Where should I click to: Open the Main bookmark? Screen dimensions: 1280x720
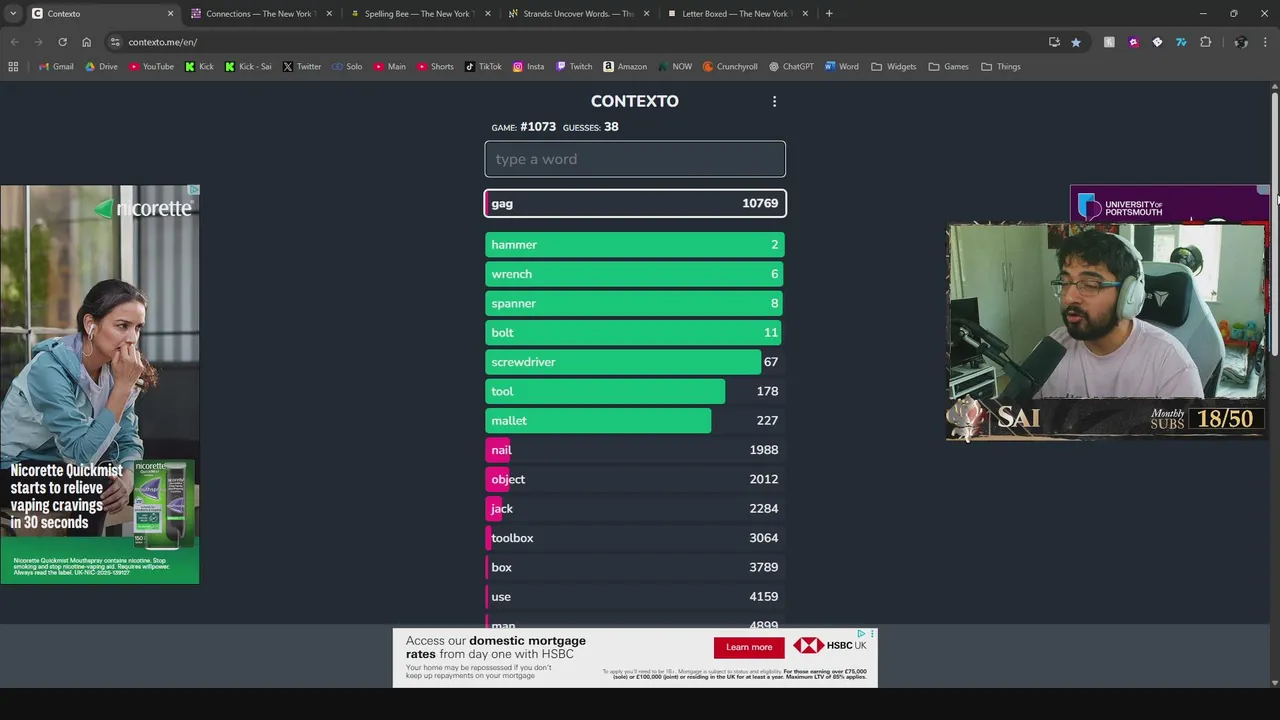[x=390, y=67]
